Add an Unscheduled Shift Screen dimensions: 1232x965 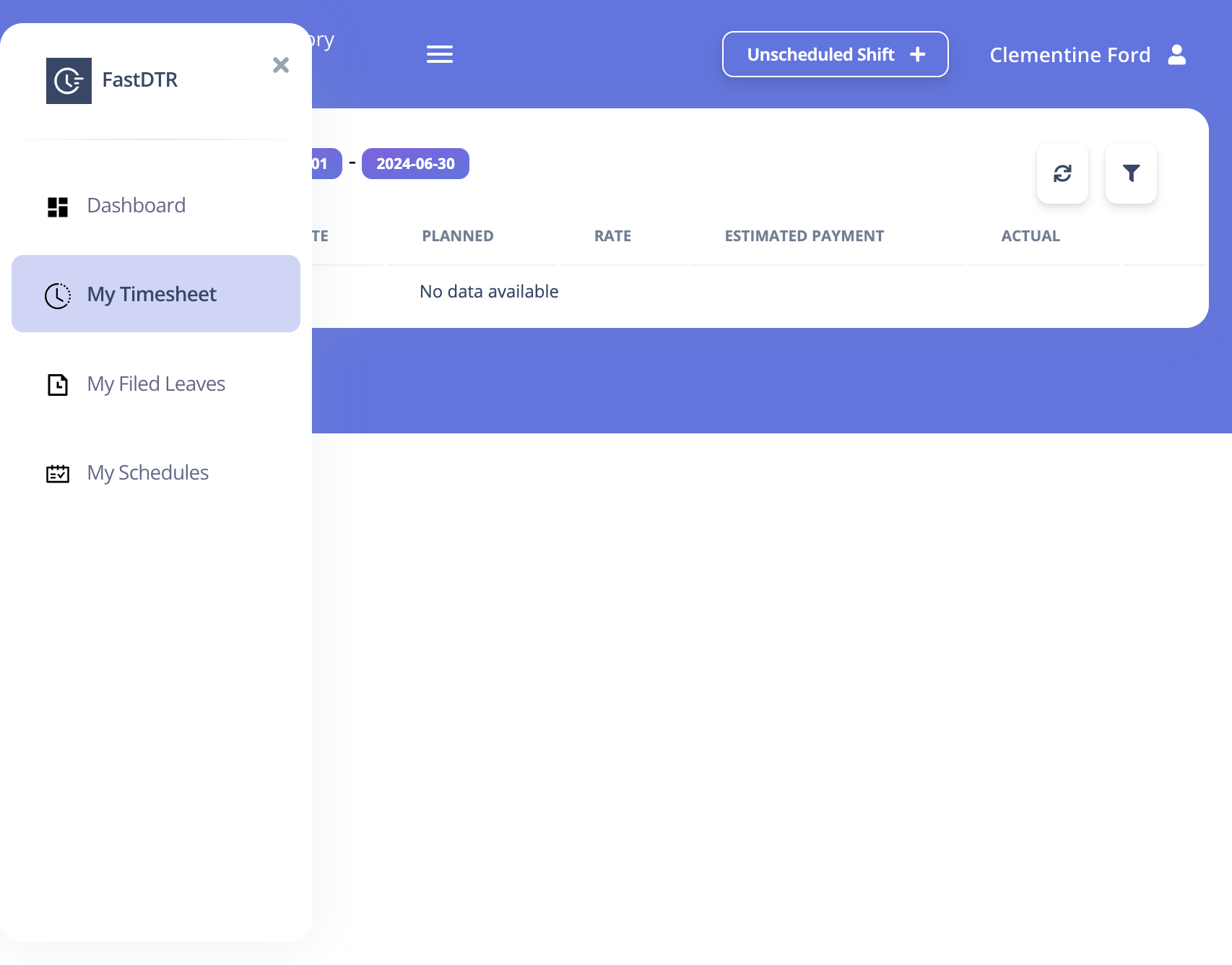tap(836, 54)
